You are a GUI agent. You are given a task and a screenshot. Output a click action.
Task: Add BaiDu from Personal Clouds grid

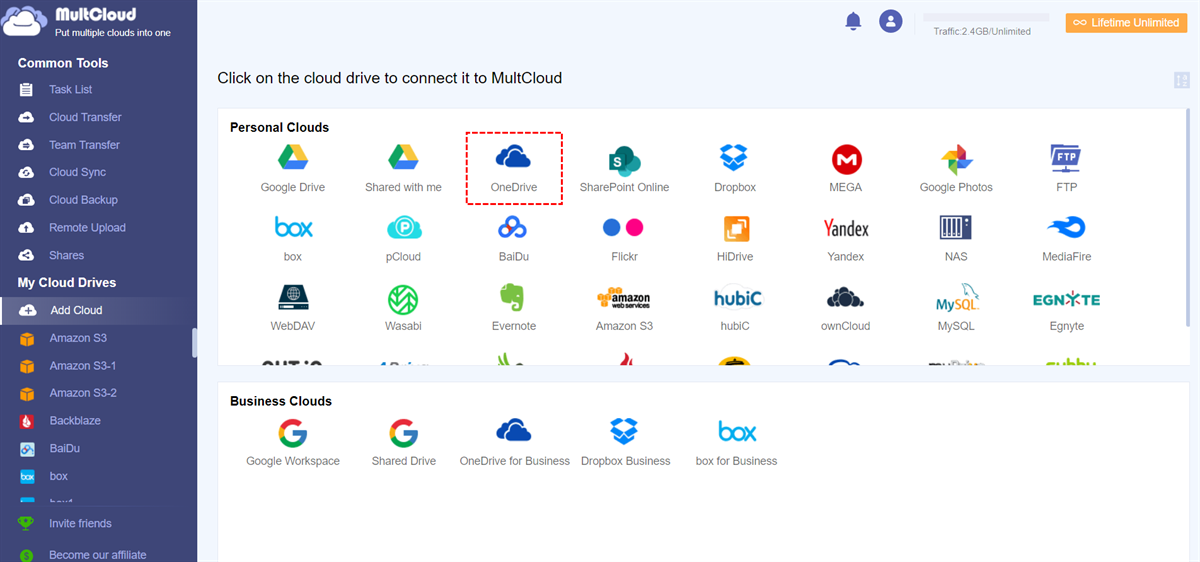(x=514, y=238)
